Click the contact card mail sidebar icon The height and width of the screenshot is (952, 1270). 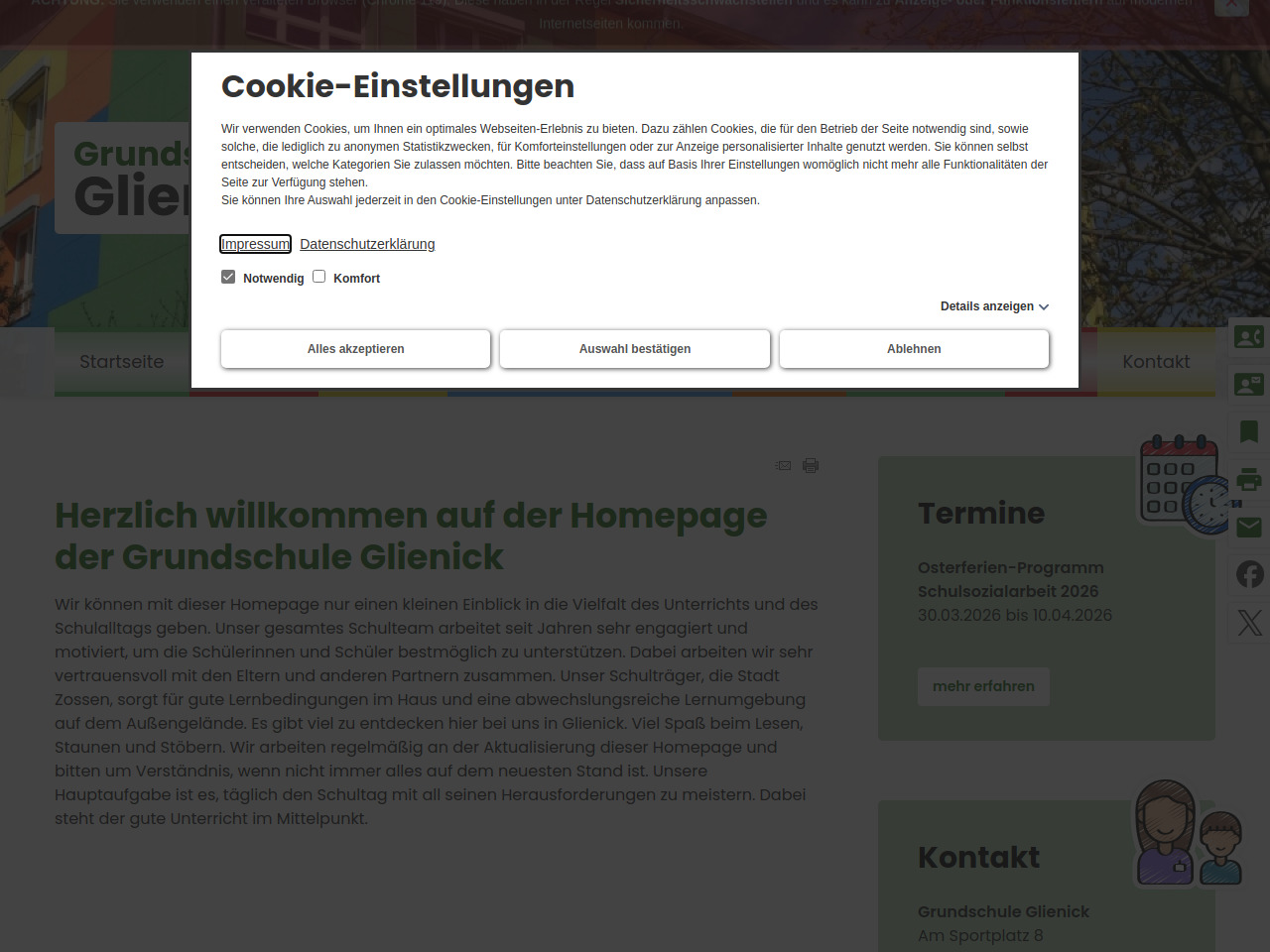[x=1248, y=384]
